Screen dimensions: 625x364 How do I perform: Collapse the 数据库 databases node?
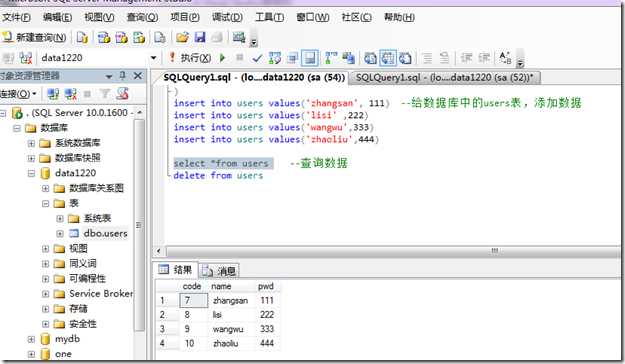click(x=17, y=128)
